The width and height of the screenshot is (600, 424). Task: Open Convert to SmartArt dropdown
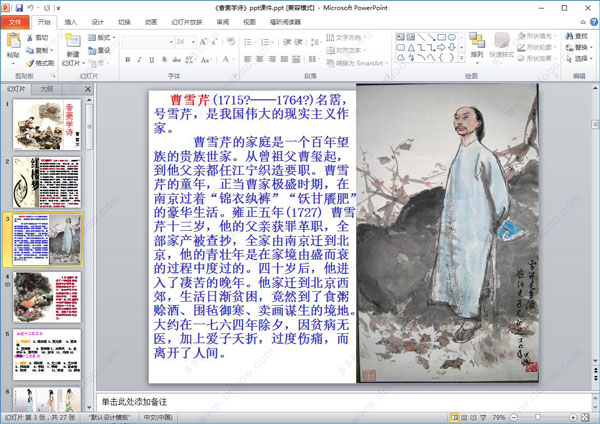(x=357, y=63)
